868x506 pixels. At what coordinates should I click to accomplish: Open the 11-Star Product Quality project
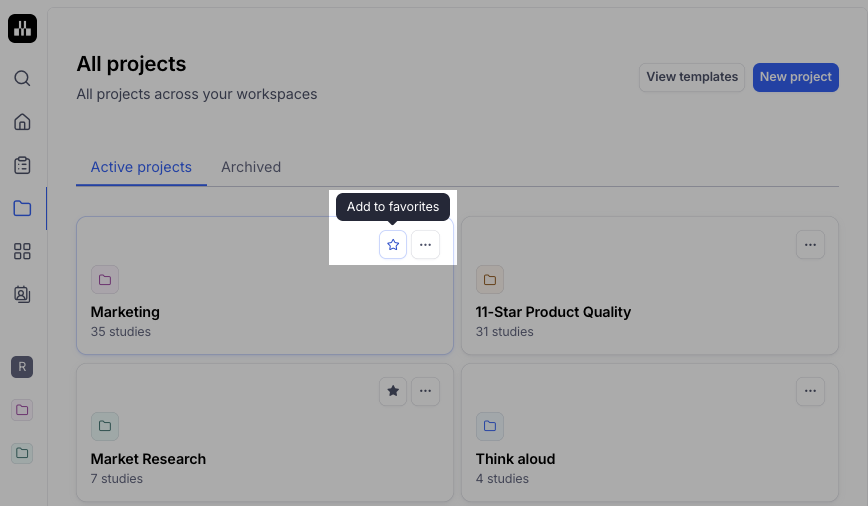click(553, 312)
